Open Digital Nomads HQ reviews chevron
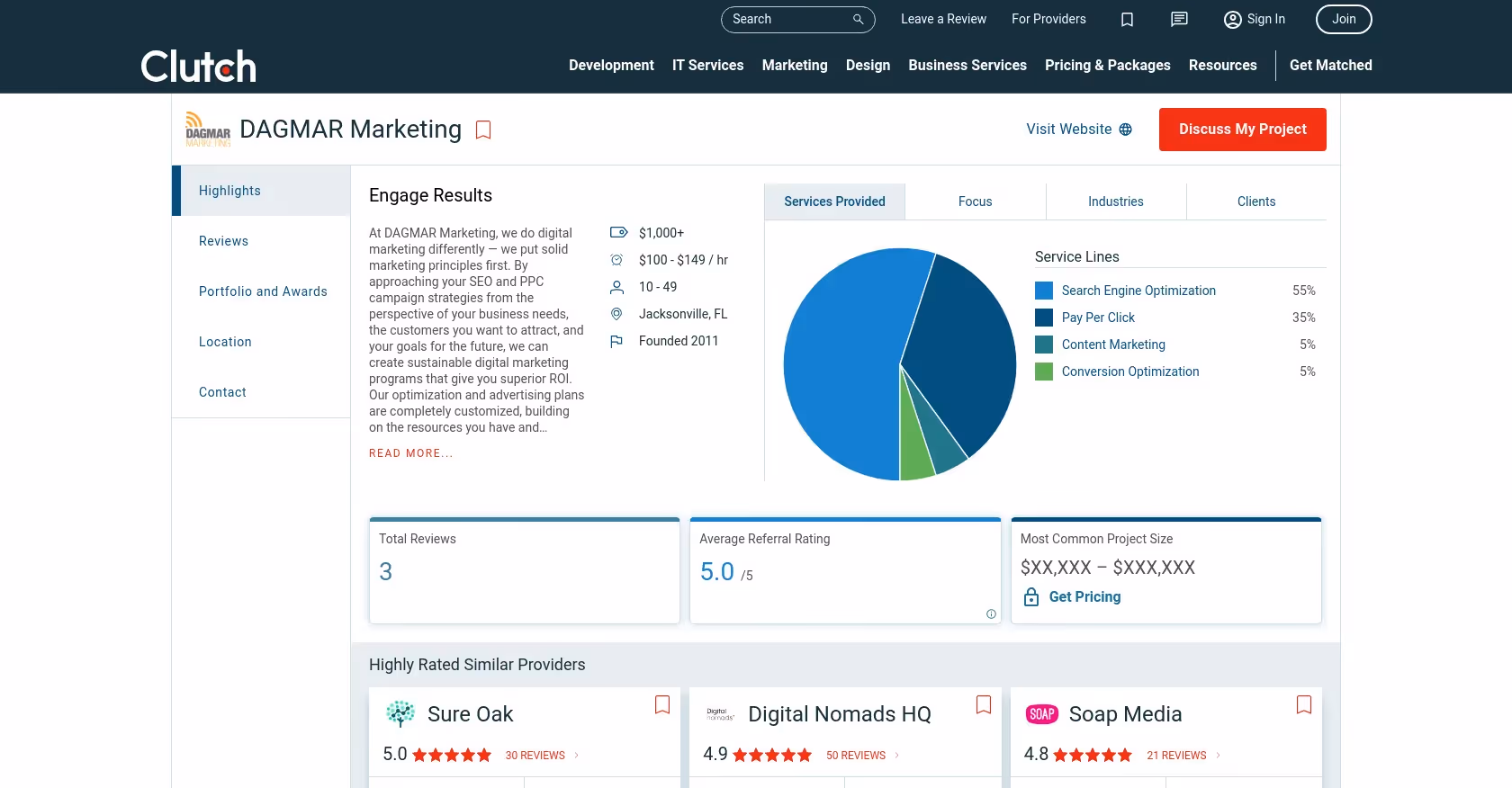1512x788 pixels. coord(897,756)
